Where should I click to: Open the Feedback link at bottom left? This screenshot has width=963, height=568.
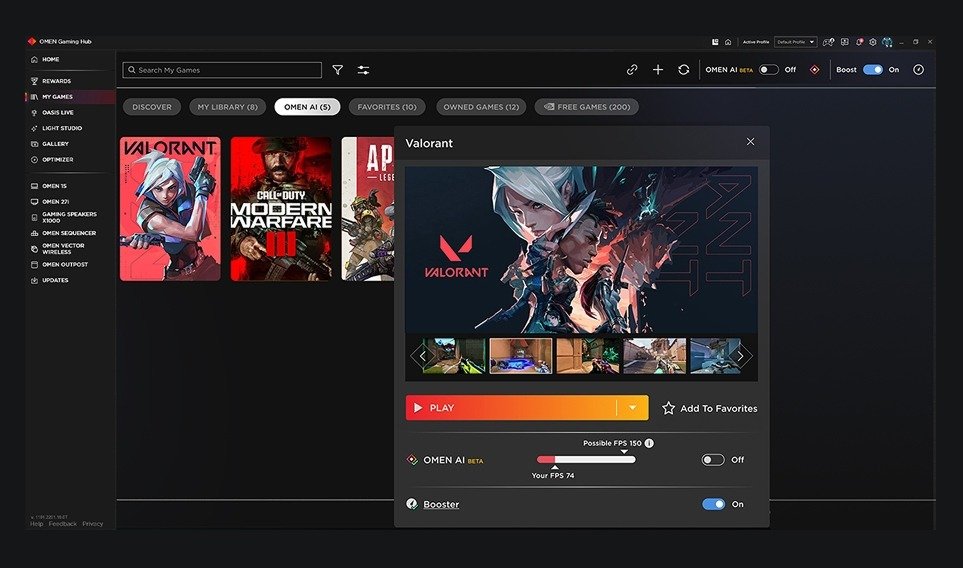coord(63,524)
